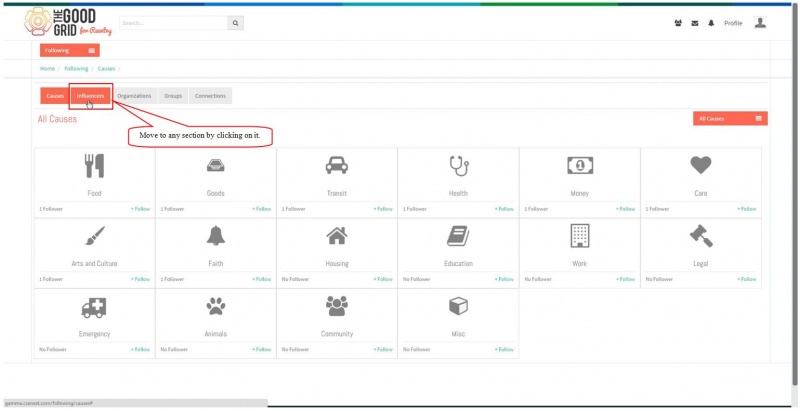Click the notifications bell in header

click(711, 23)
